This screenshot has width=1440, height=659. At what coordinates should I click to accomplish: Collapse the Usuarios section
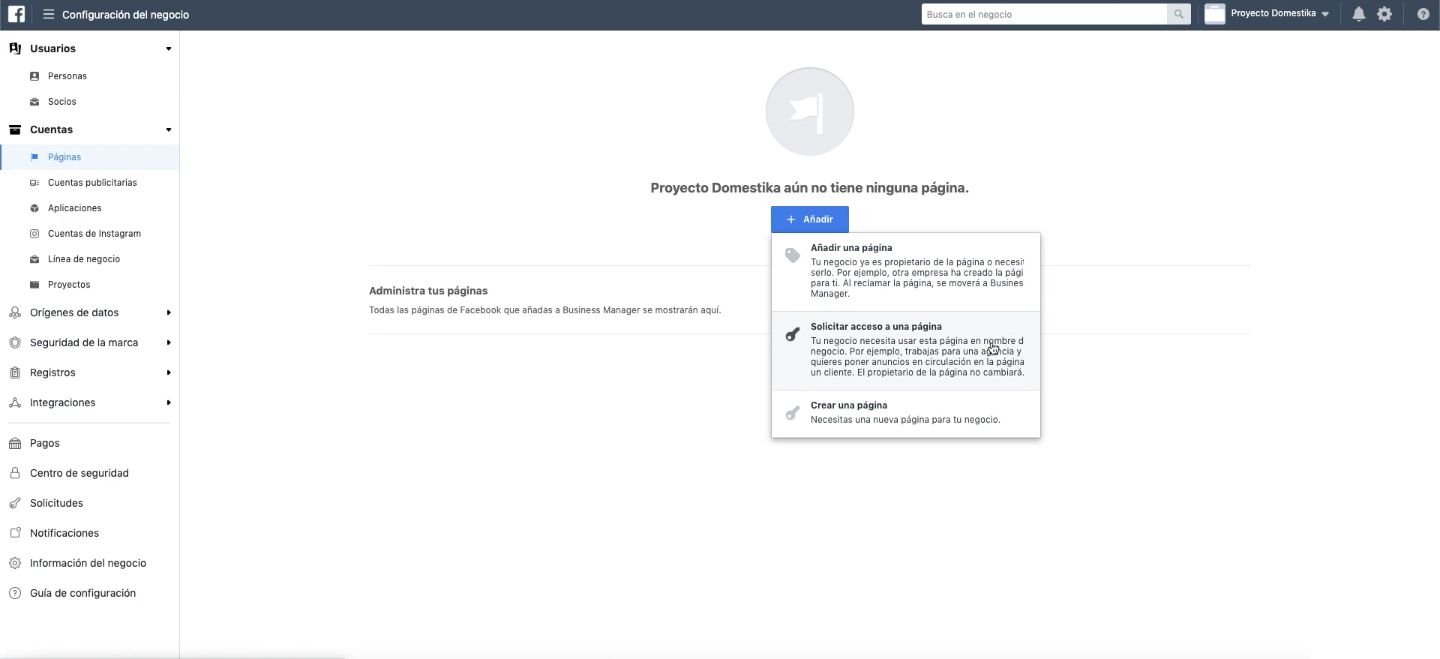pyautogui.click(x=168, y=49)
